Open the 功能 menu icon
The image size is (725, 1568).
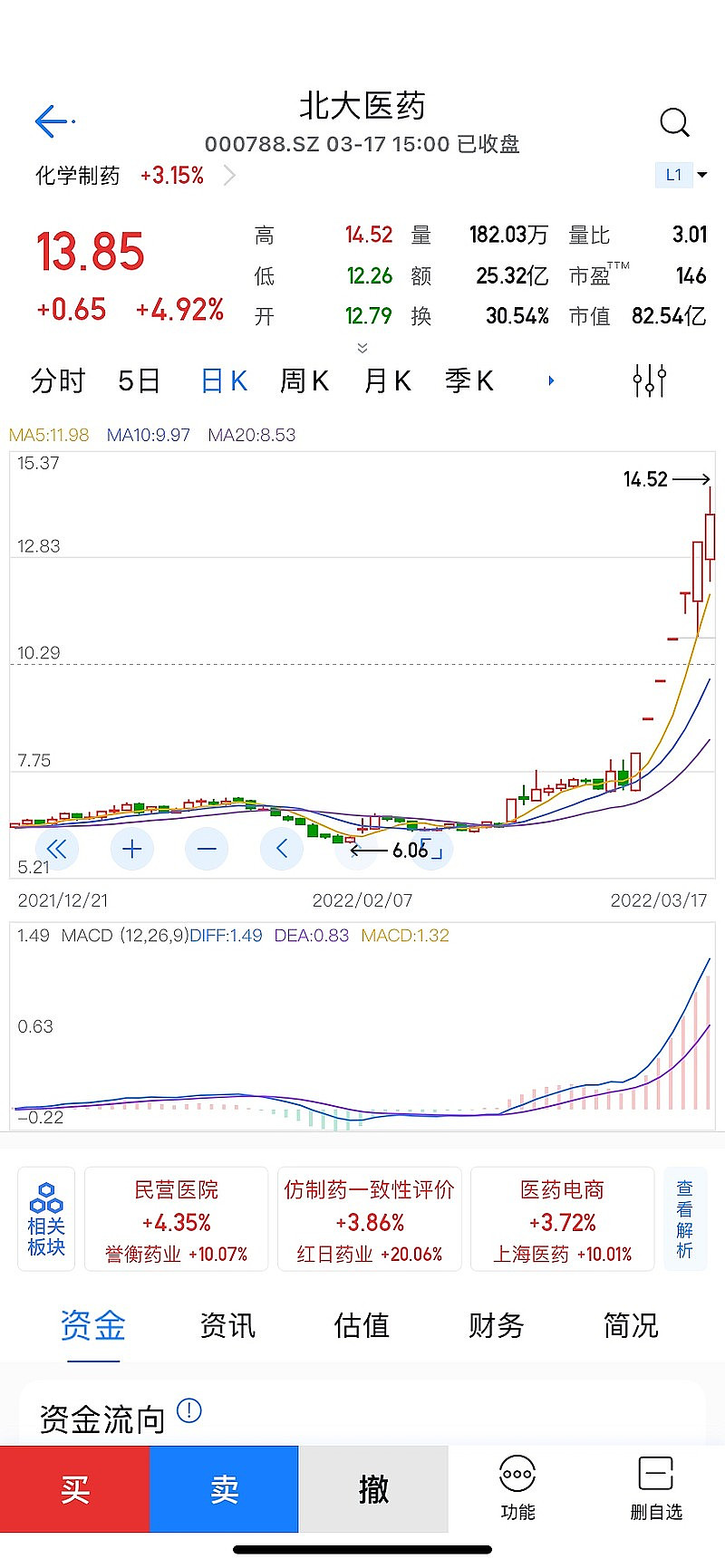pos(517,1489)
